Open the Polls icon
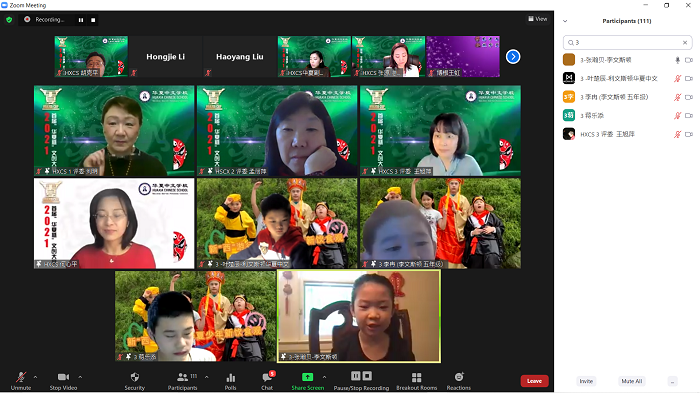The height and width of the screenshot is (393, 700). 230,377
